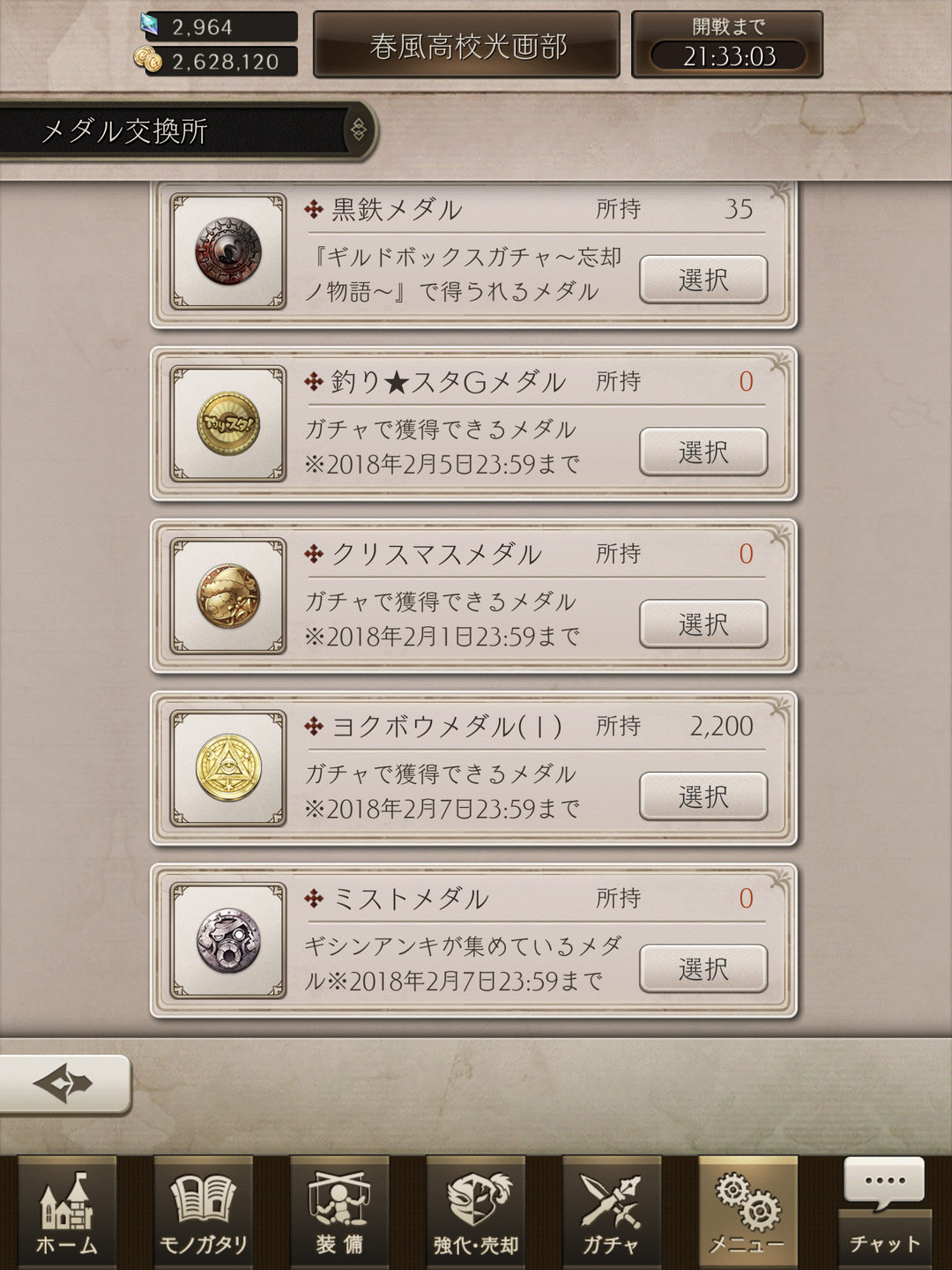The width and height of the screenshot is (952, 1270).
Task: Tap the 春風高校光画部 guild name banner
Action: point(467,45)
